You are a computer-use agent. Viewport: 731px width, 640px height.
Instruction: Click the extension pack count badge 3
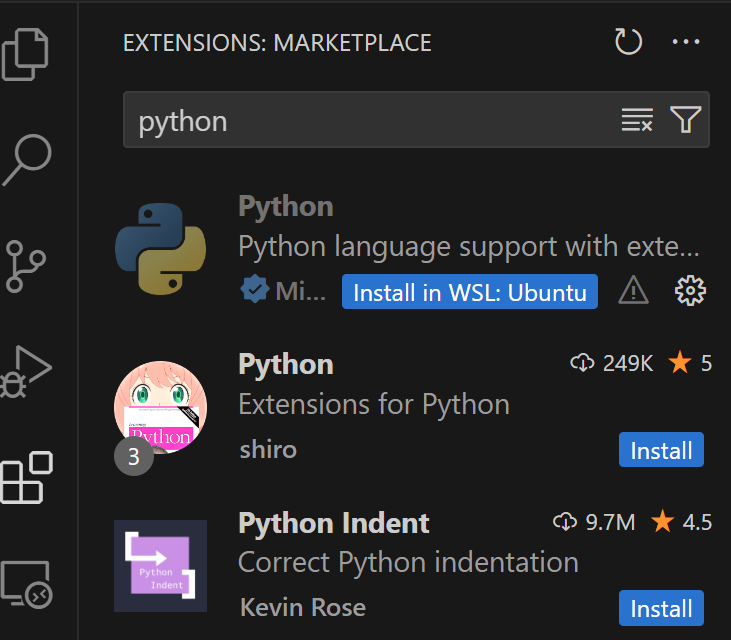(134, 456)
